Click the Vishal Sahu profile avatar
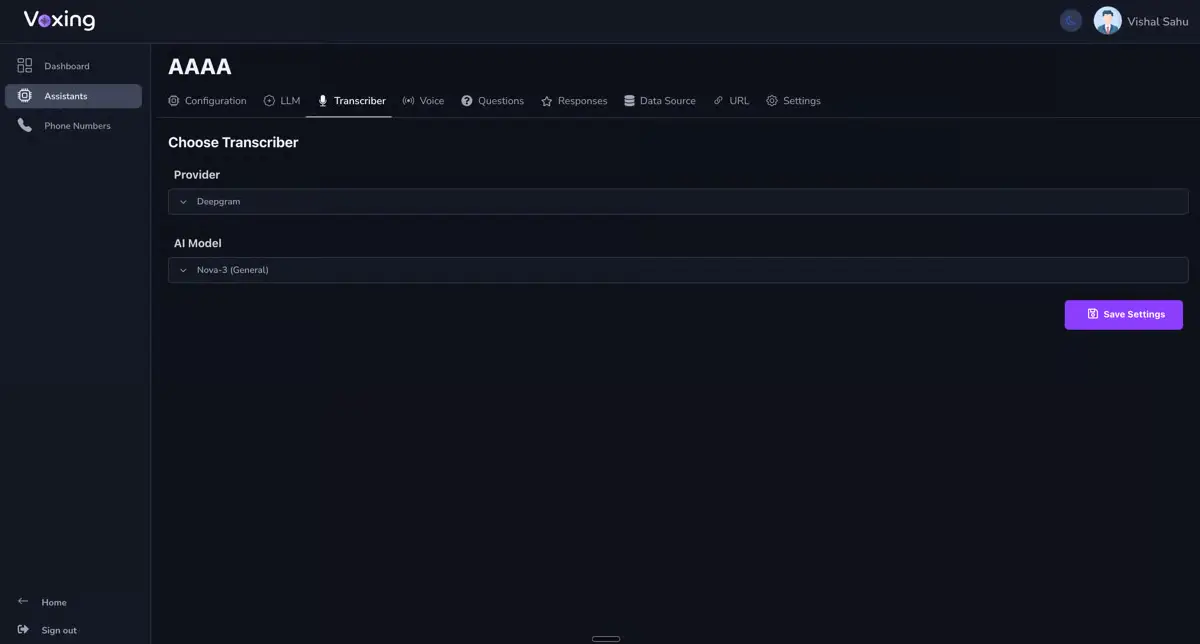The width and height of the screenshot is (1200, 644). [1107, 20]
